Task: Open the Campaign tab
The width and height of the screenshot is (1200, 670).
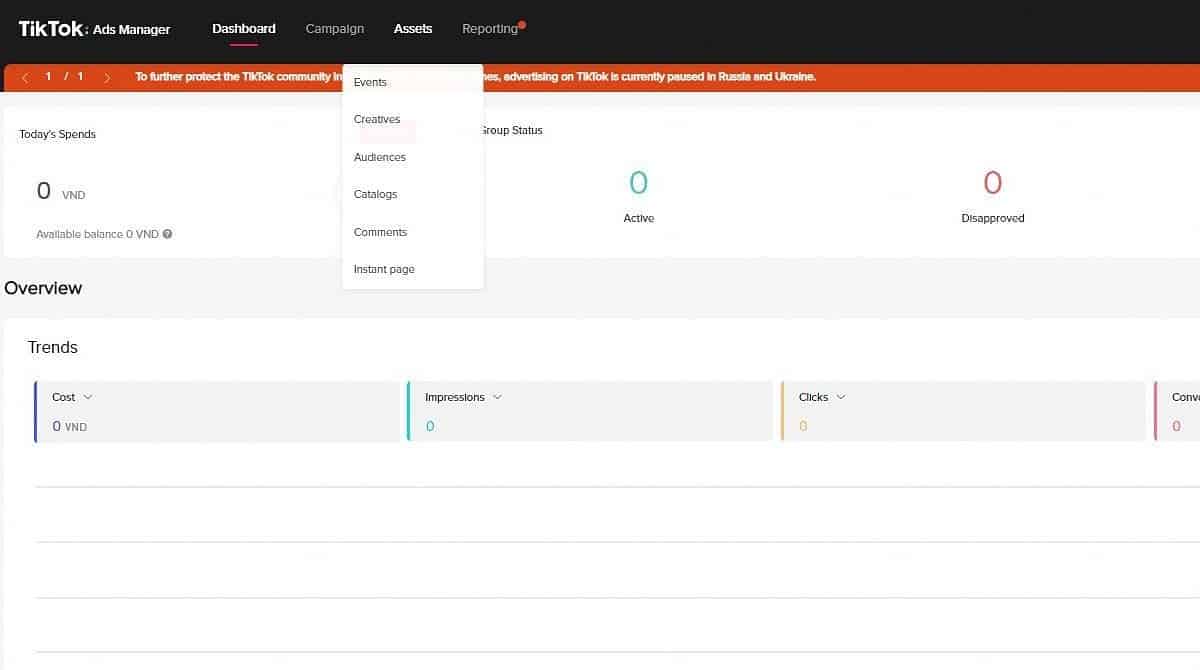Action: (x=335, y=29)
